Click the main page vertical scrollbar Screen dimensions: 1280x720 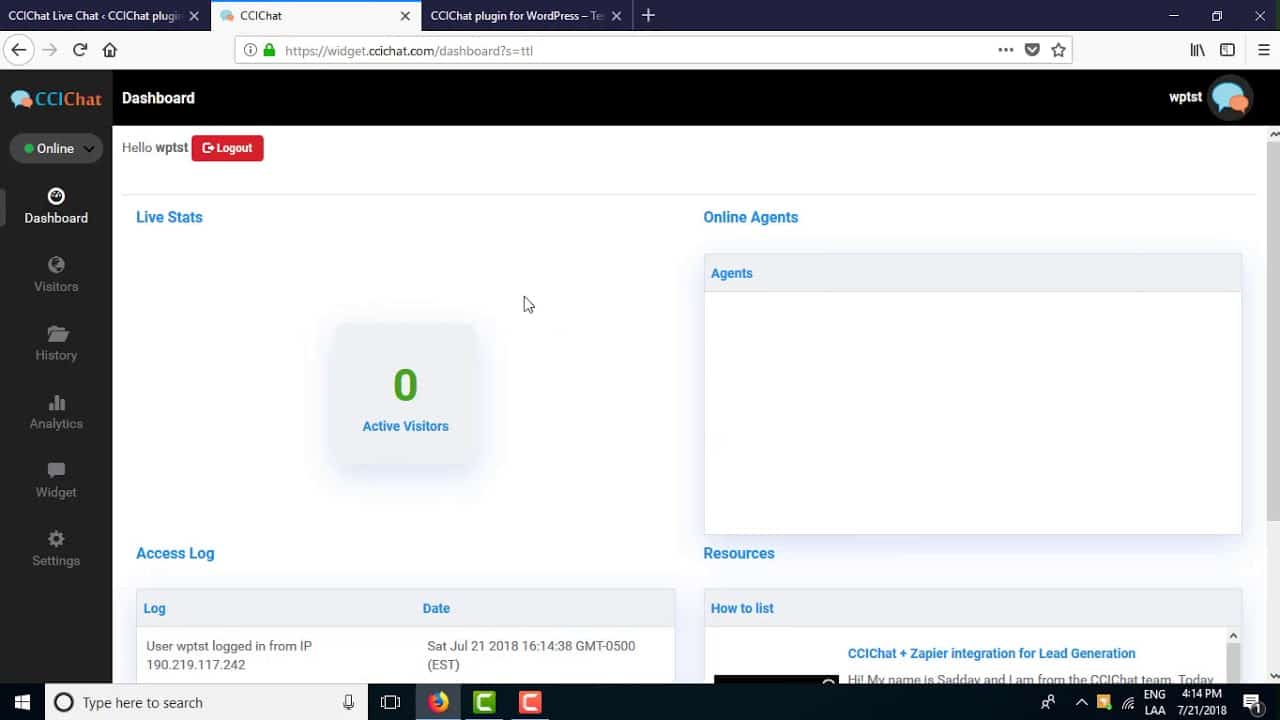coord(1273,330)
